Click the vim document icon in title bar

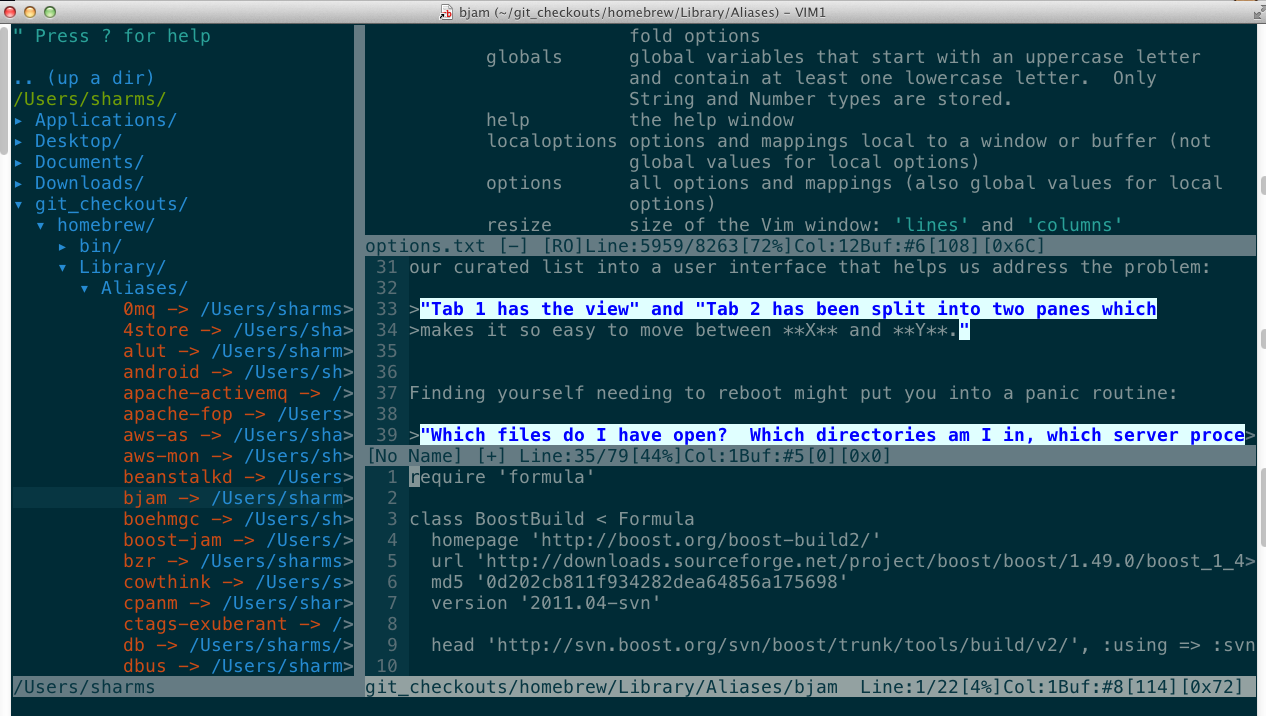[x=448, y=12]
